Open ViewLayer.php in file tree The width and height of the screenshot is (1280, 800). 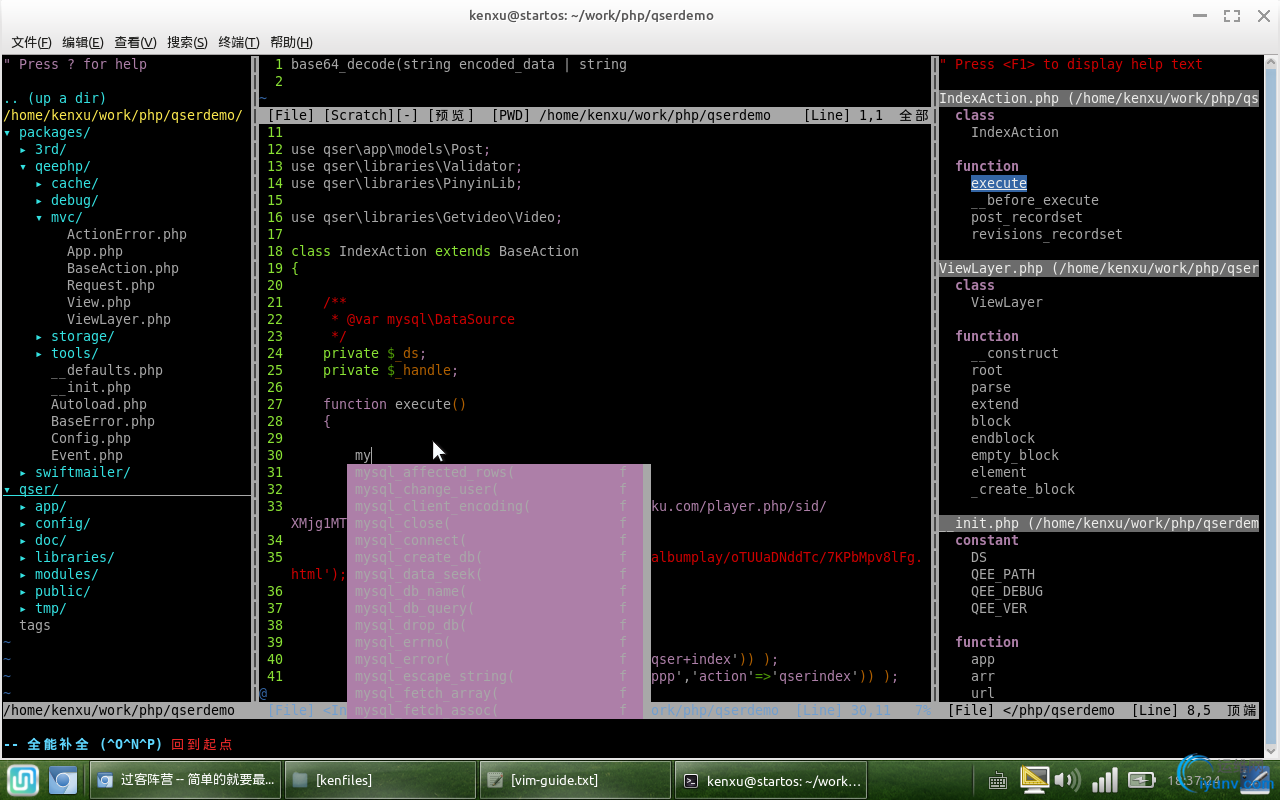119,319
